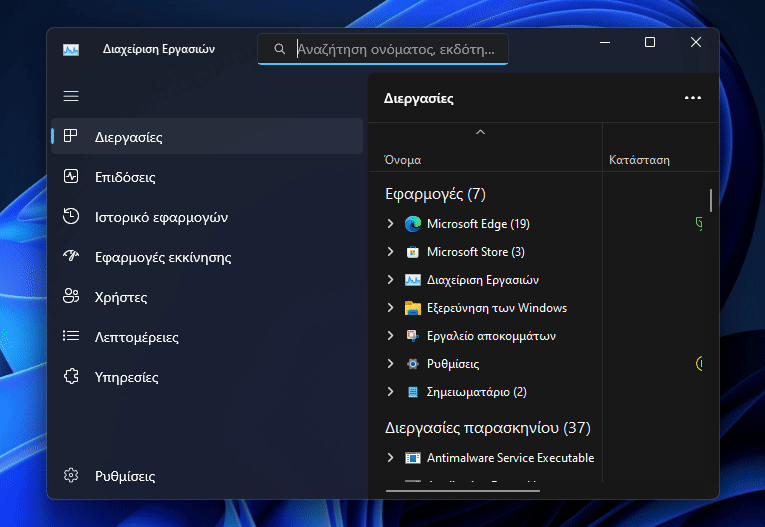Expand the Antimalware Service Executable row

390,458
